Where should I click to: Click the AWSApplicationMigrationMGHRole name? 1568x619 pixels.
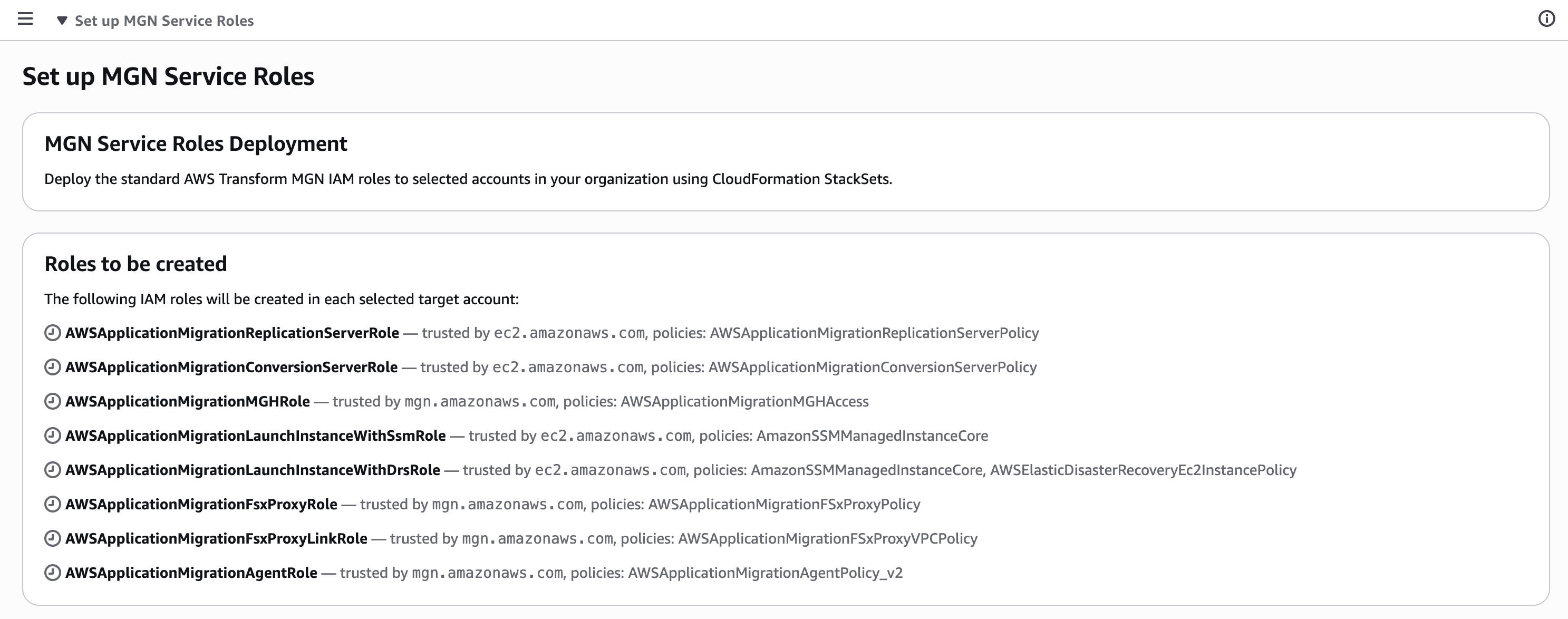point(188,401)
